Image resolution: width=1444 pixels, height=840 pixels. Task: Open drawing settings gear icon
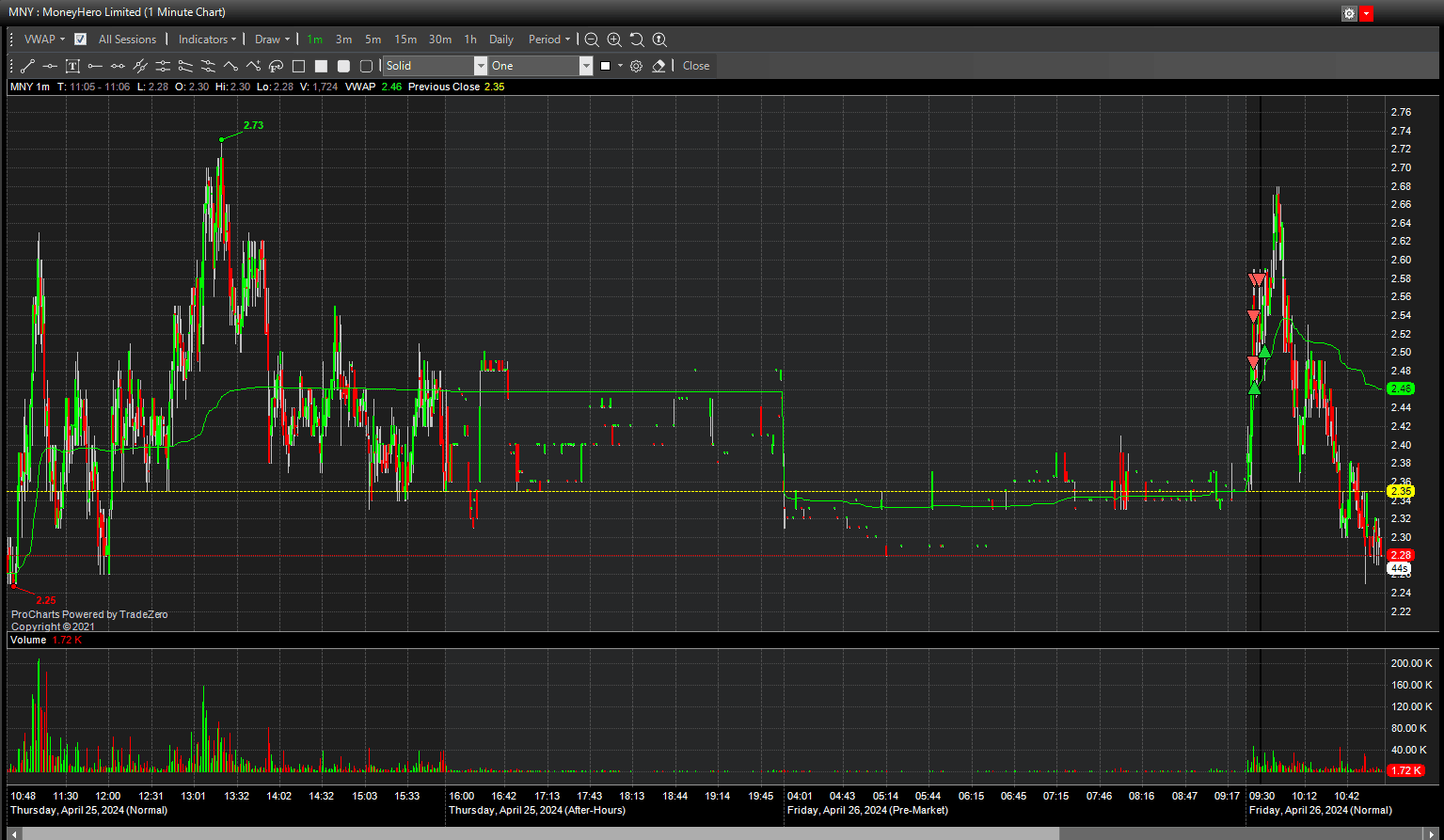click(x=636, y=66)
